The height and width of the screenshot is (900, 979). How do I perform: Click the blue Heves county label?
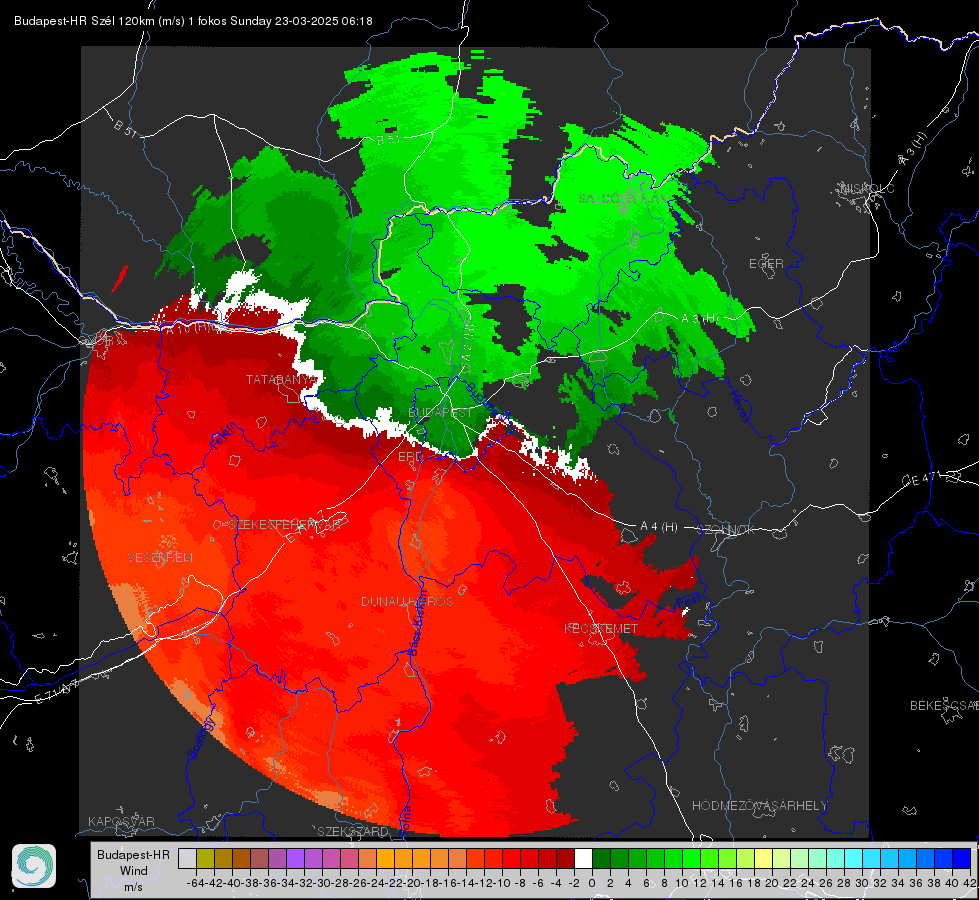pos(739,405)
